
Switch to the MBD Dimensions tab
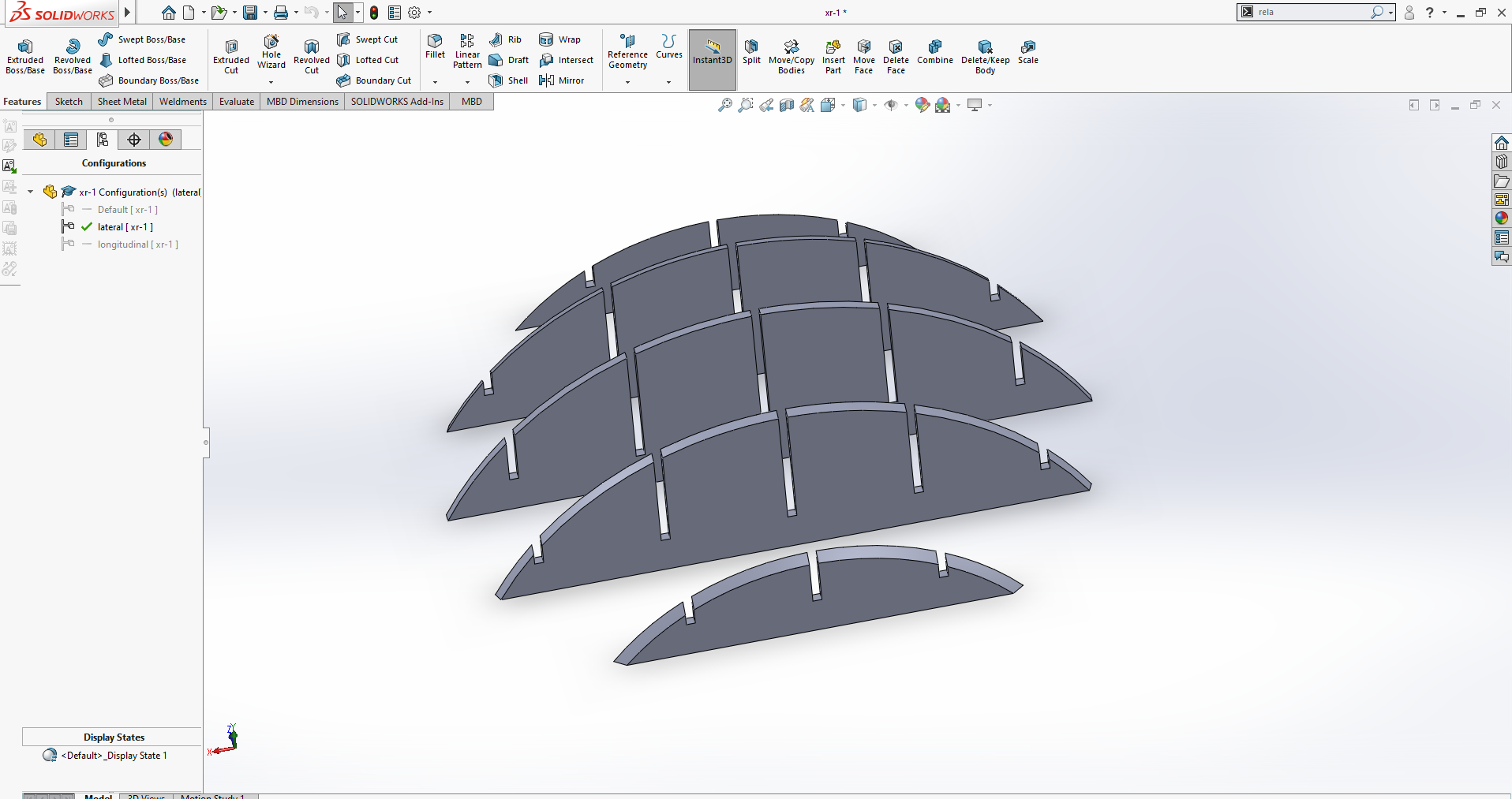(x=302, y=102)
